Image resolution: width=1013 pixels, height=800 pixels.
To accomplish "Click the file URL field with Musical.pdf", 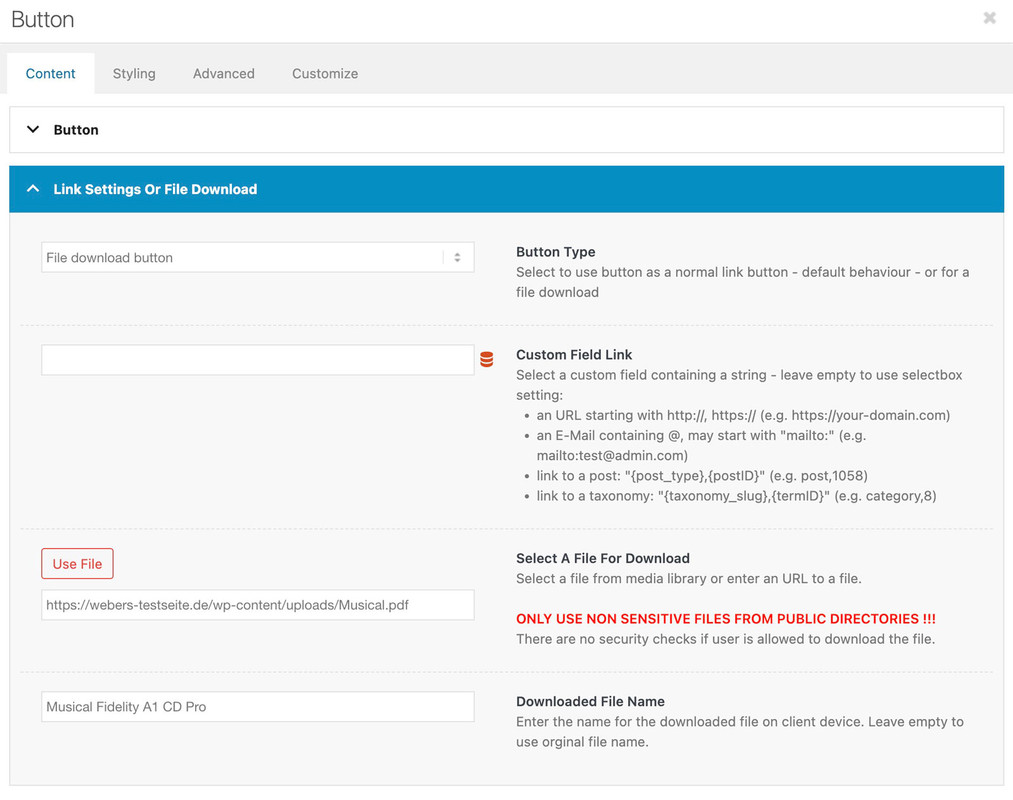I will click(x=258, y=605).
